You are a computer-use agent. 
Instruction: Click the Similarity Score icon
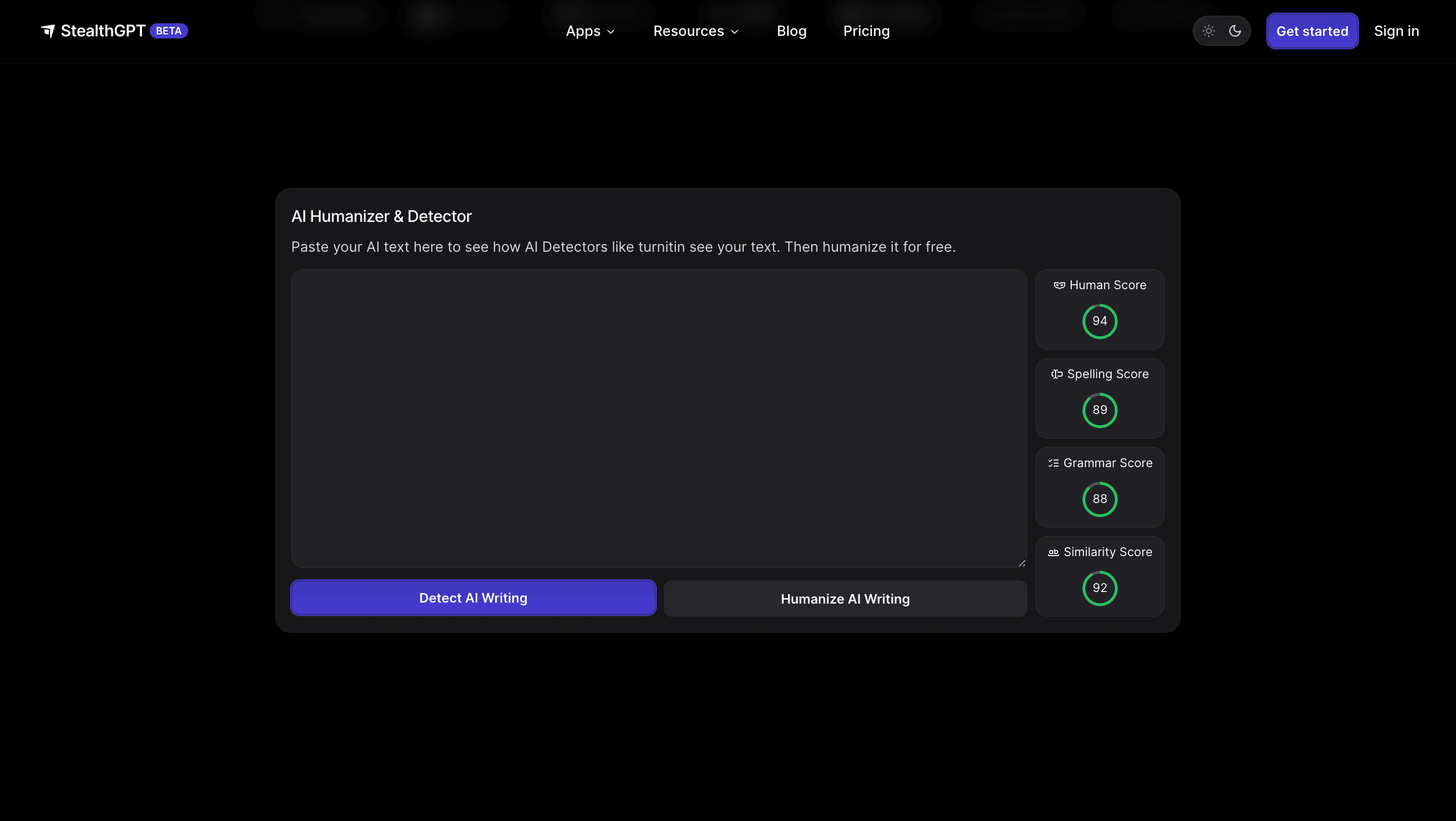click(x=1053, y=552)
